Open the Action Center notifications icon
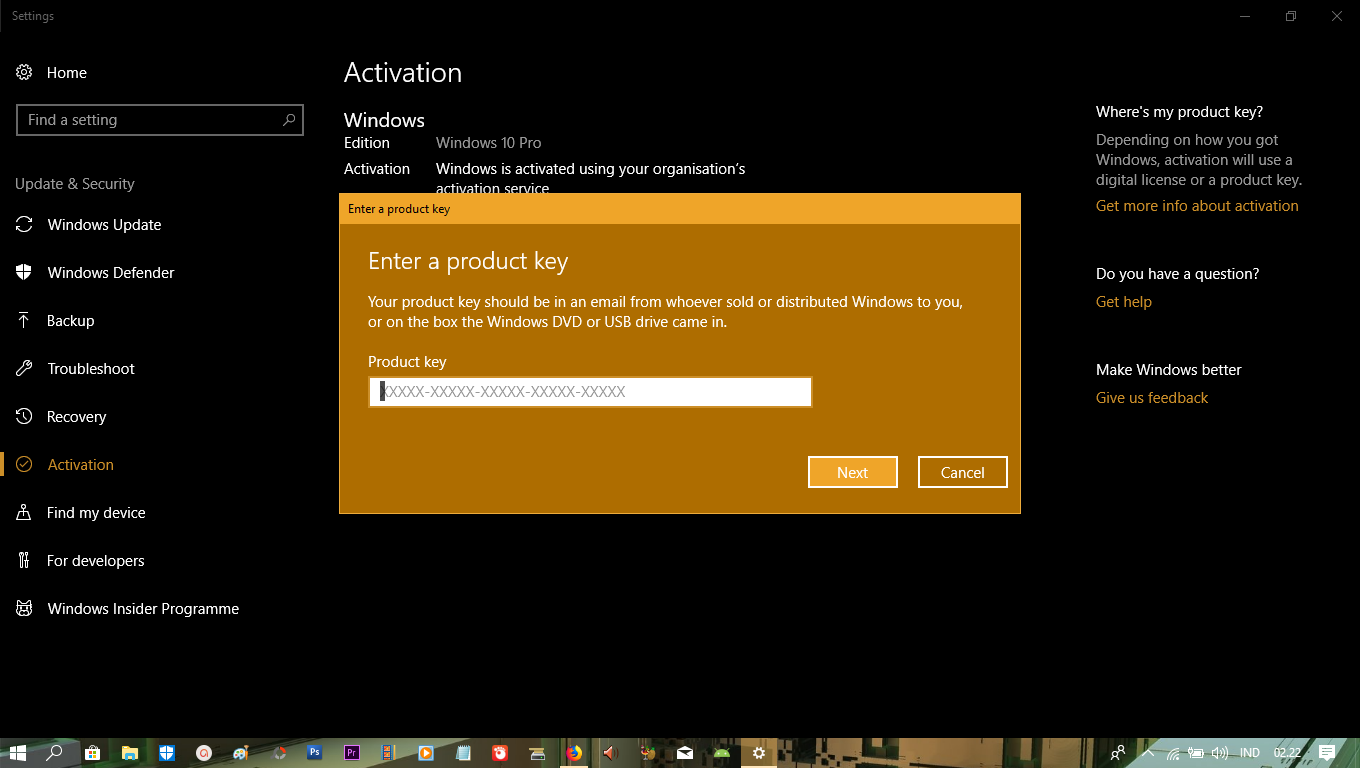This screenshot has width=1360, height=768. [1327, 753]
